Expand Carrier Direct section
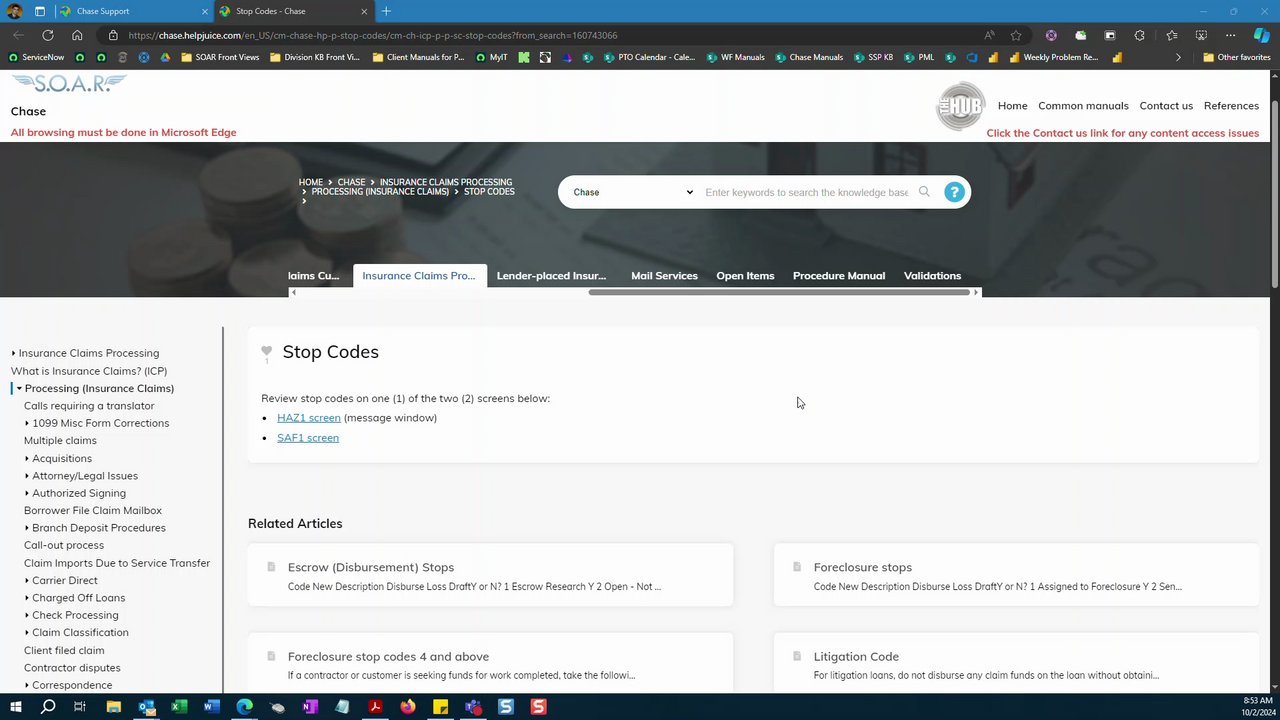This screenshot has width=1280, height=720. (27, 580)
